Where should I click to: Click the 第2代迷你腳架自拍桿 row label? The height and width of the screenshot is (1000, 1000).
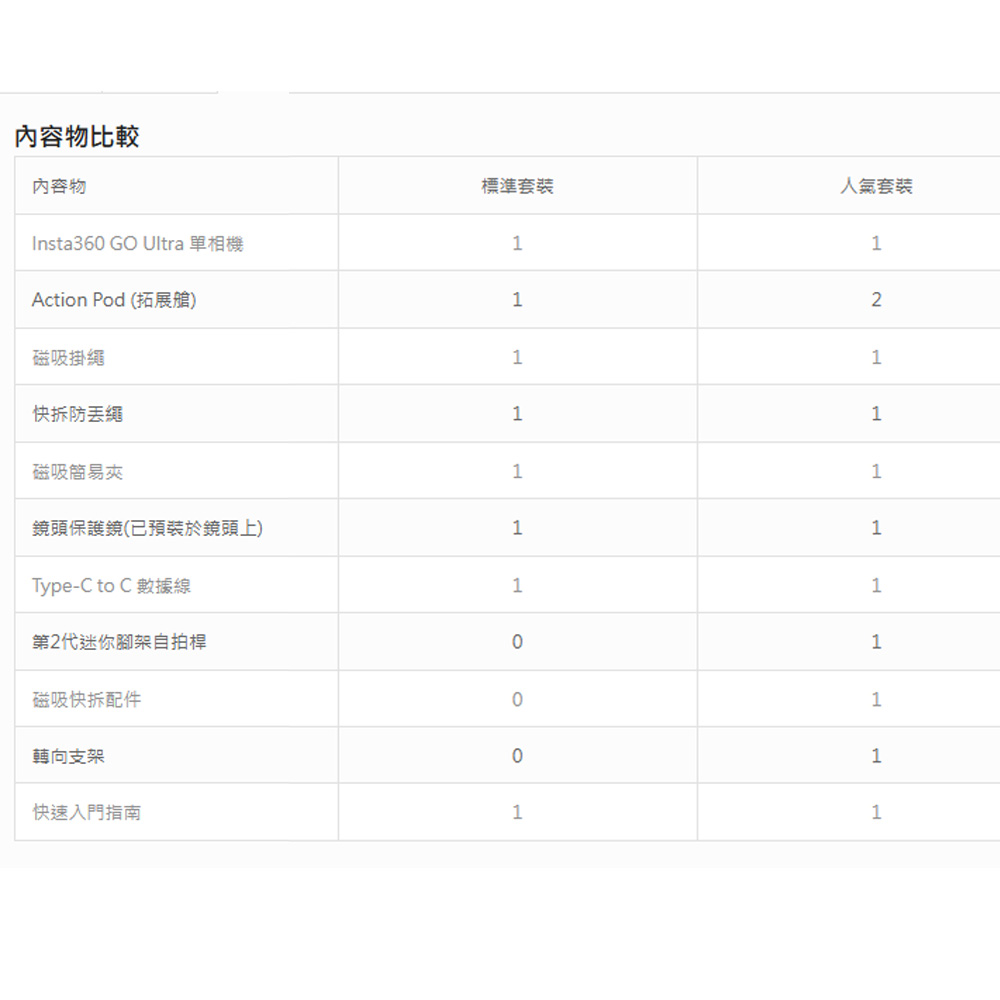[x=119, y=642]
